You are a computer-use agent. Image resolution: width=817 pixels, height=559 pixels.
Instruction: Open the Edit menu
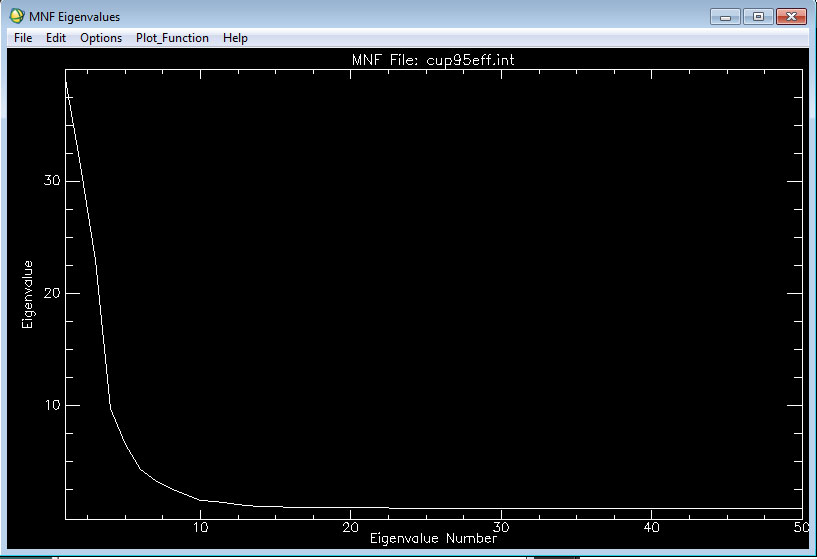click(x=55, y=38)
